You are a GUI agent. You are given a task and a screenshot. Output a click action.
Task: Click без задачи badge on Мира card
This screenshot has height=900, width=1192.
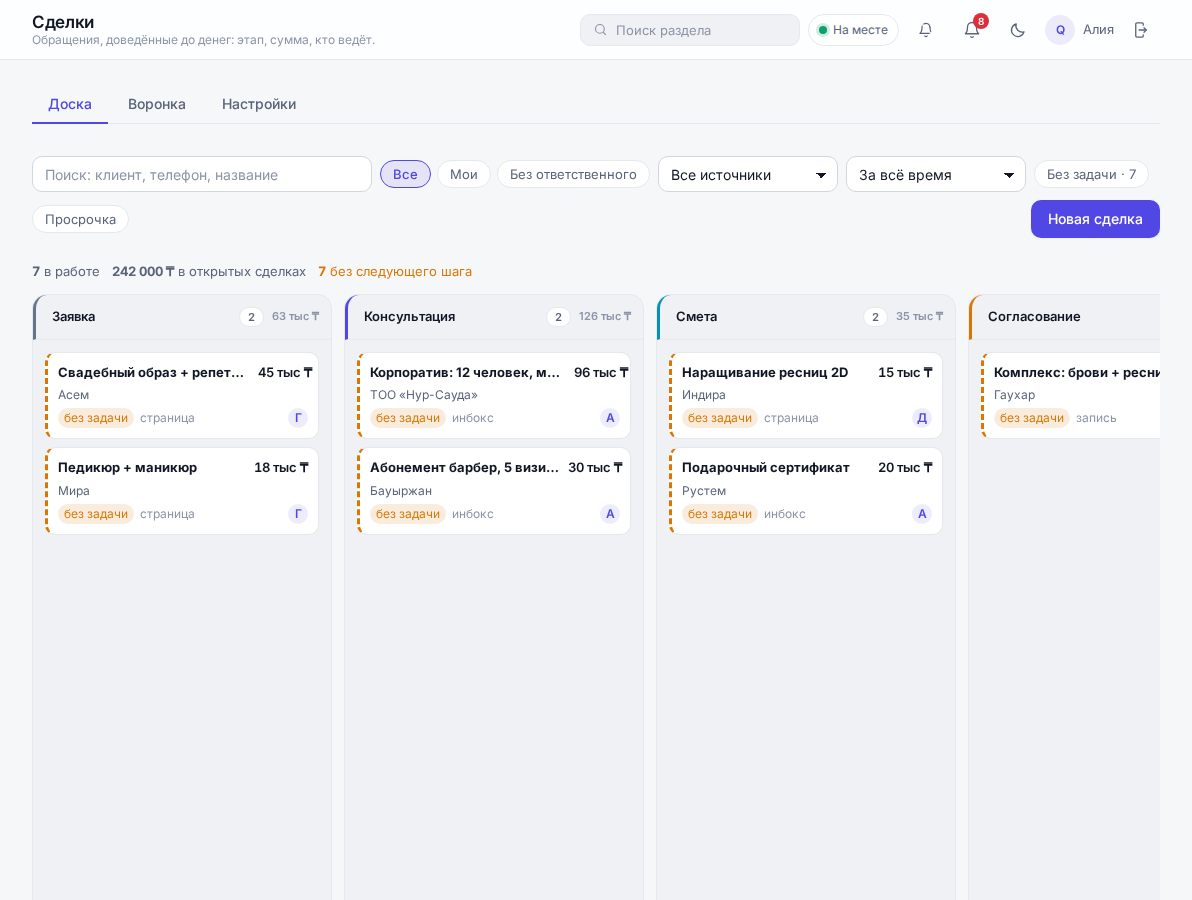(96, 514)
